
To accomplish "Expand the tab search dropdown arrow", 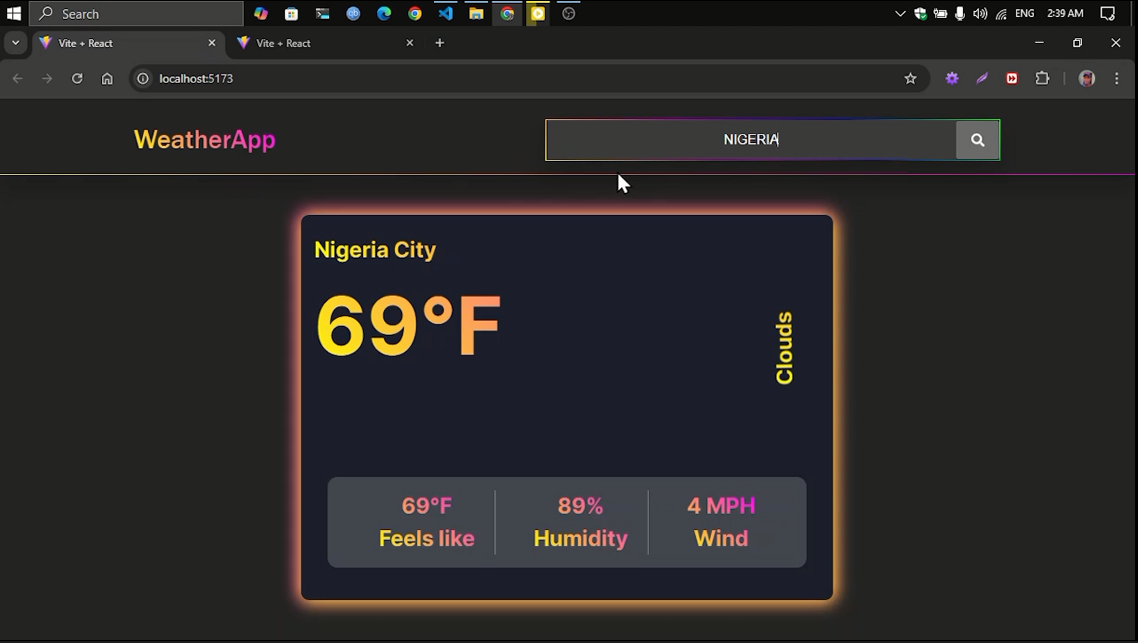I will [x=15, y=43].
